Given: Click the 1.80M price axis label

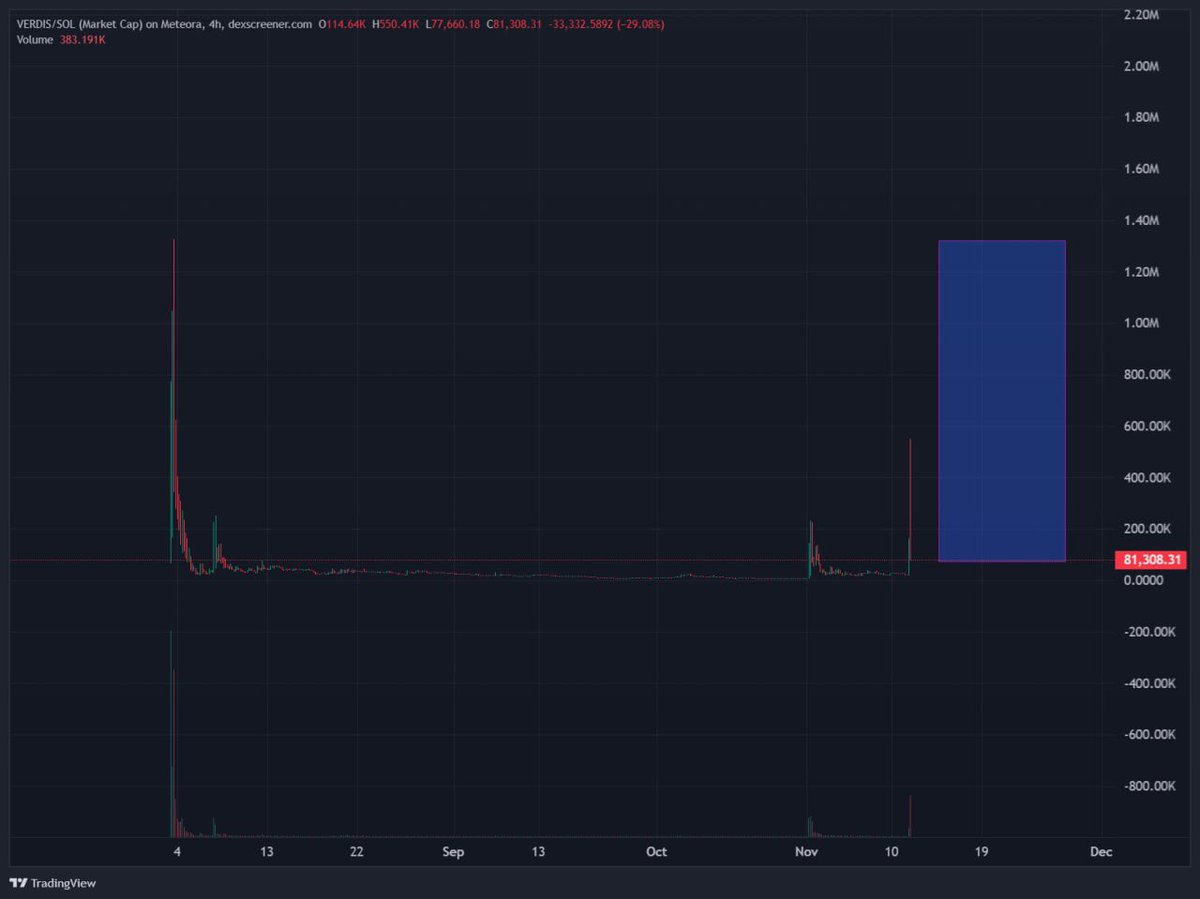Looking at the screenshot, I should click(x=1140, y=118).
